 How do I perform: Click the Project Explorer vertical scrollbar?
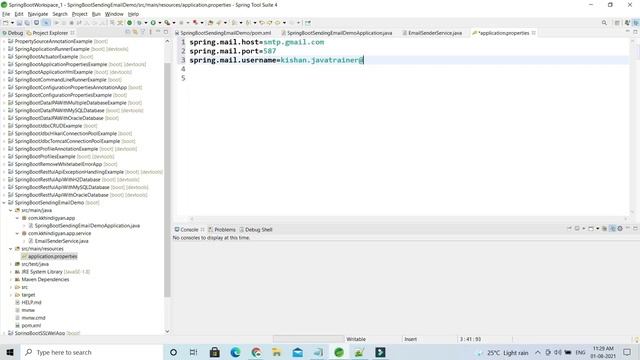167,180
